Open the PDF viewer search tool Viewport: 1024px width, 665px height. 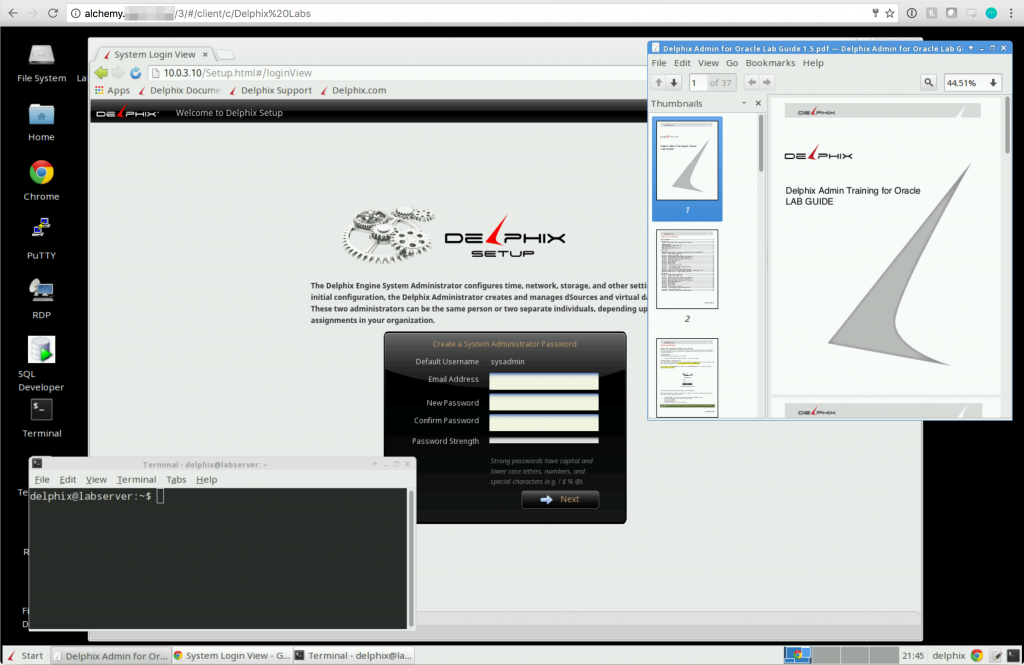click(x=928, y=82)
